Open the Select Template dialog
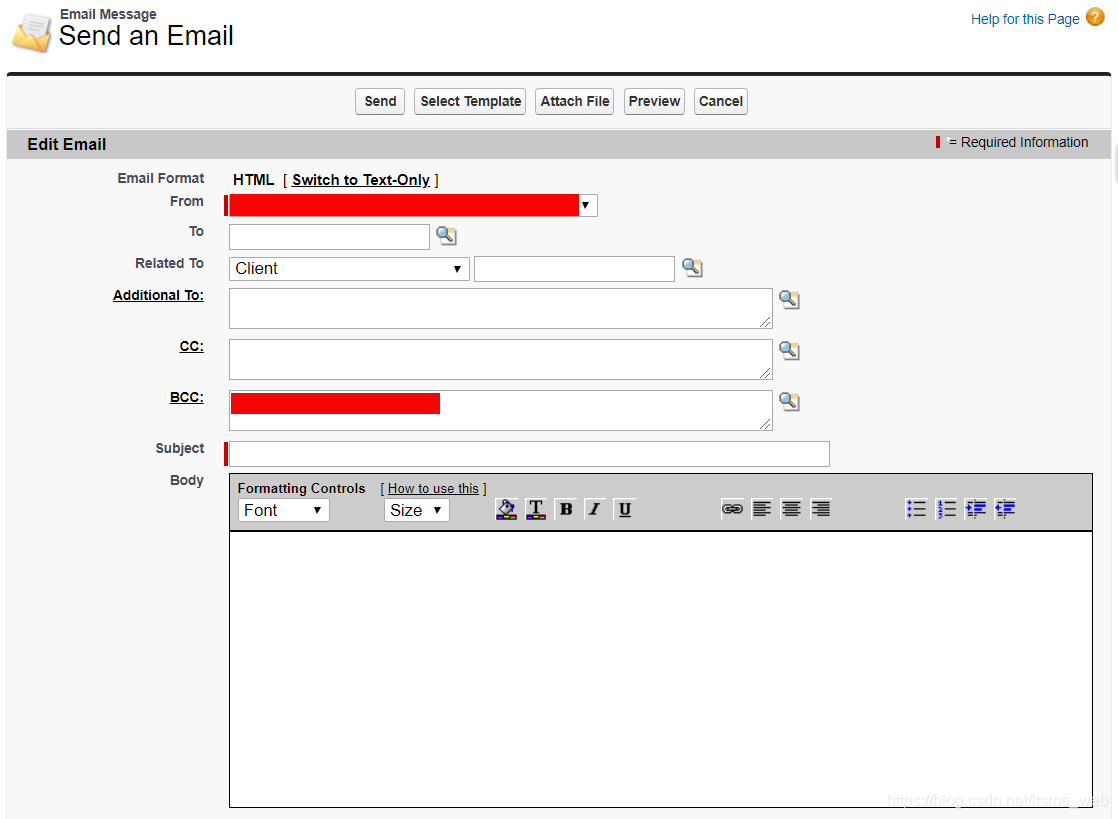1118x819 pixels. [x=470, y=101]
